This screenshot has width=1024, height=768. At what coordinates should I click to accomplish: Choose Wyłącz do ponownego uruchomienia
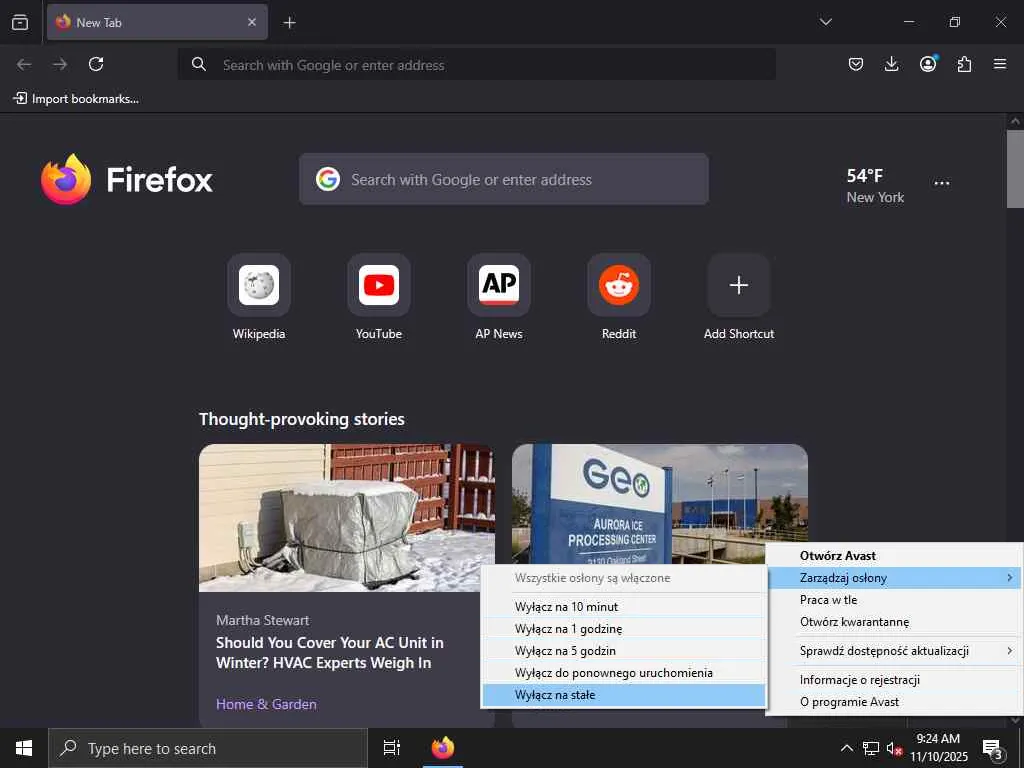click(x=624, y=673)
